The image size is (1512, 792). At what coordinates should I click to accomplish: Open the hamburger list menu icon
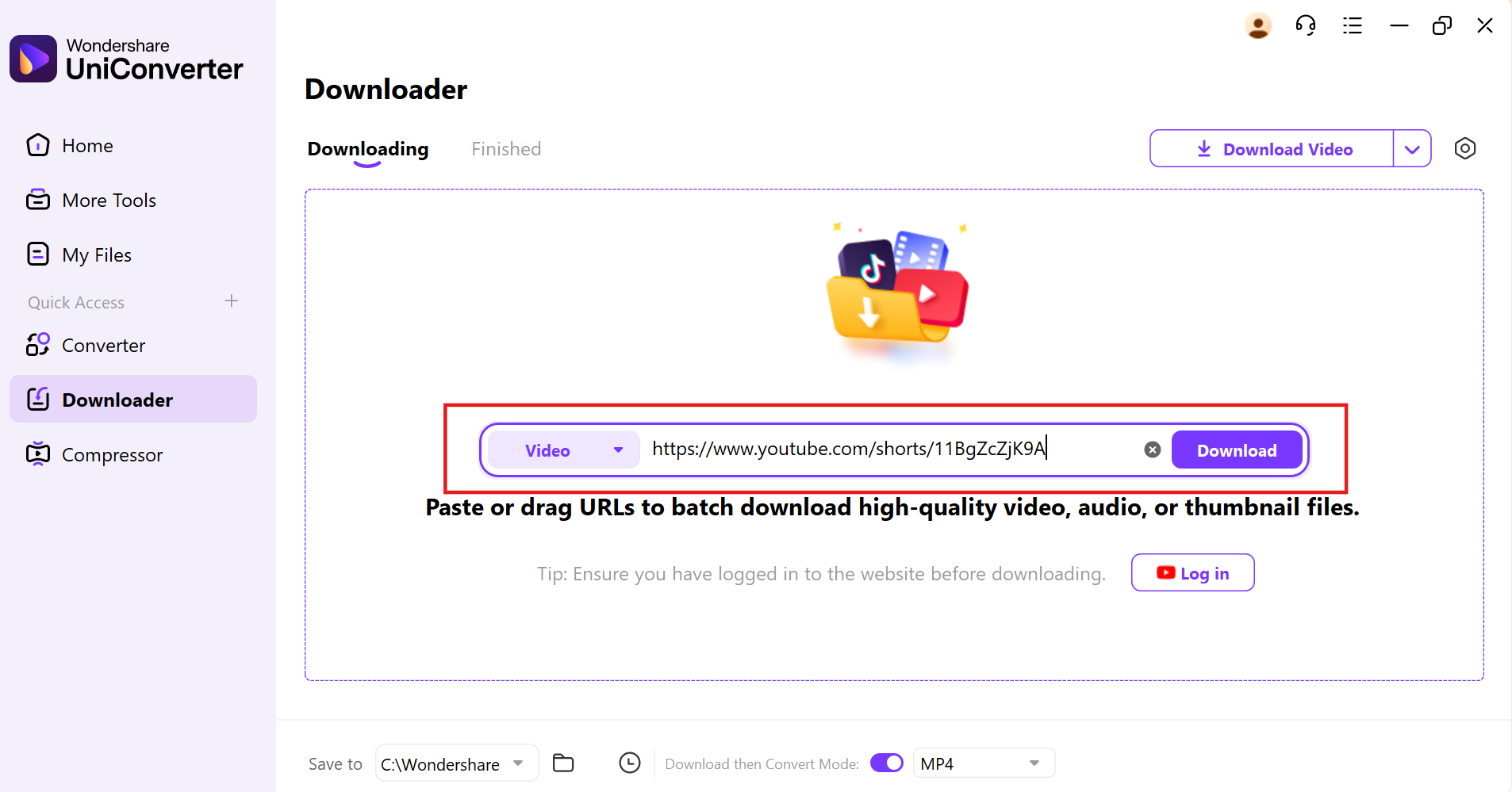(x=1353, y=26)
